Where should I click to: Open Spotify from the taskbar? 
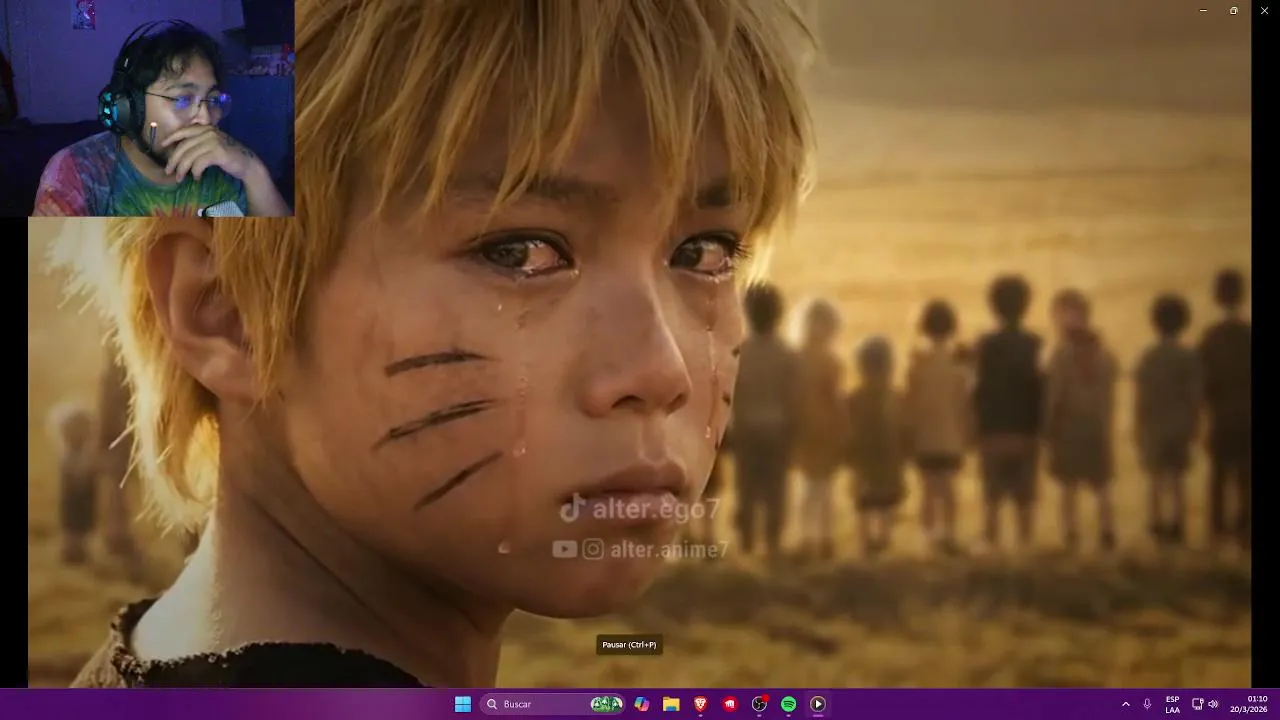788,704
